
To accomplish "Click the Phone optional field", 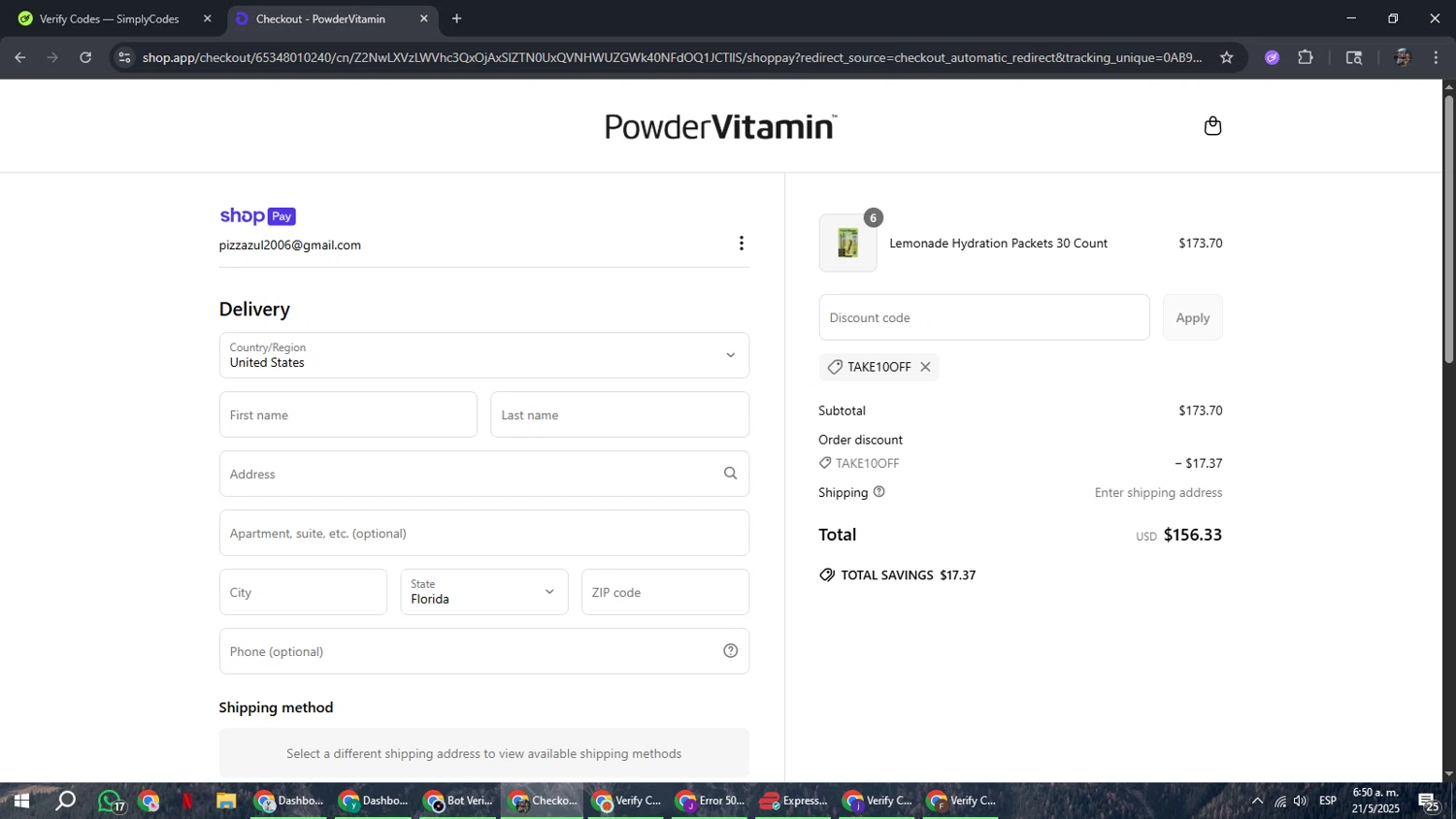I will click(x=484, y=651).
